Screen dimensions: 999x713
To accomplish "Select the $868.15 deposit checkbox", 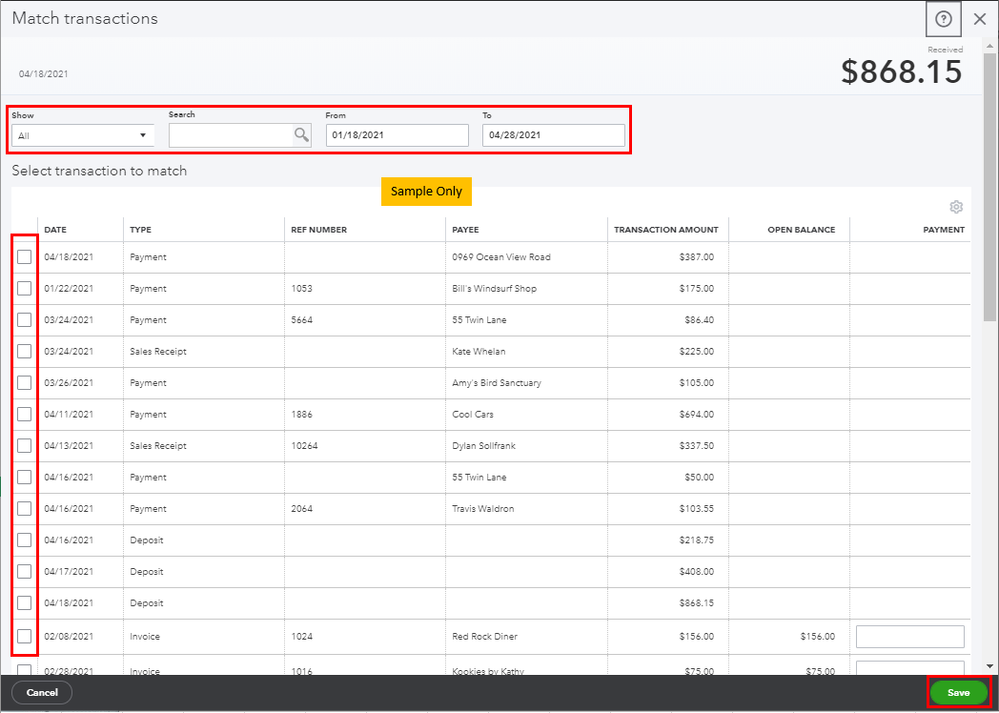I will click(x=24, y=603).
